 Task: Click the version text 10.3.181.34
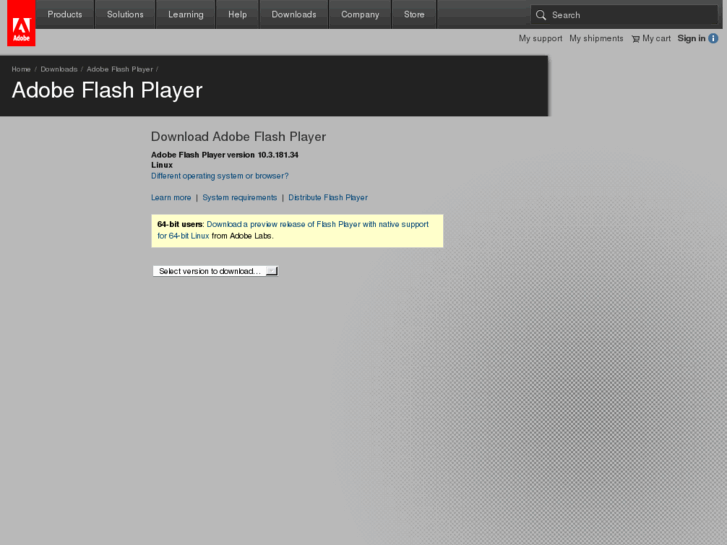278,155
